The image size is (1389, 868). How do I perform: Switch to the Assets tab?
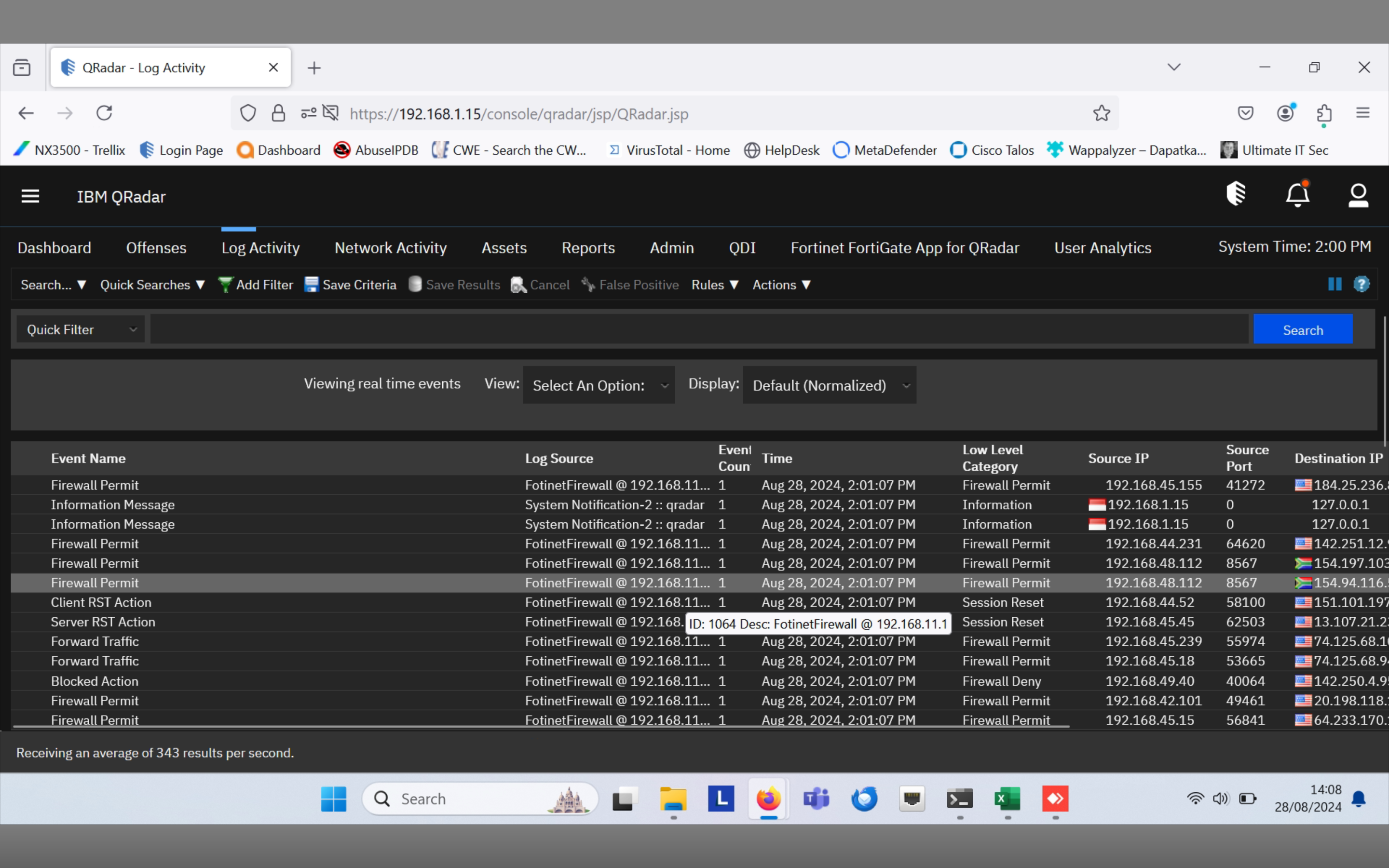(504, 248)
